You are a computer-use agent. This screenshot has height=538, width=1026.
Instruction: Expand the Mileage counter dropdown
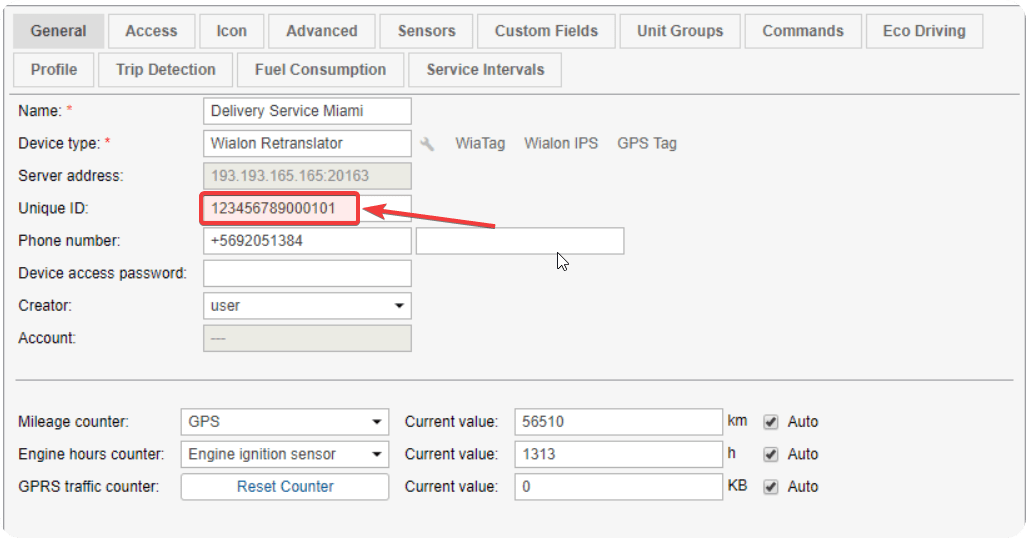(285, 422)
